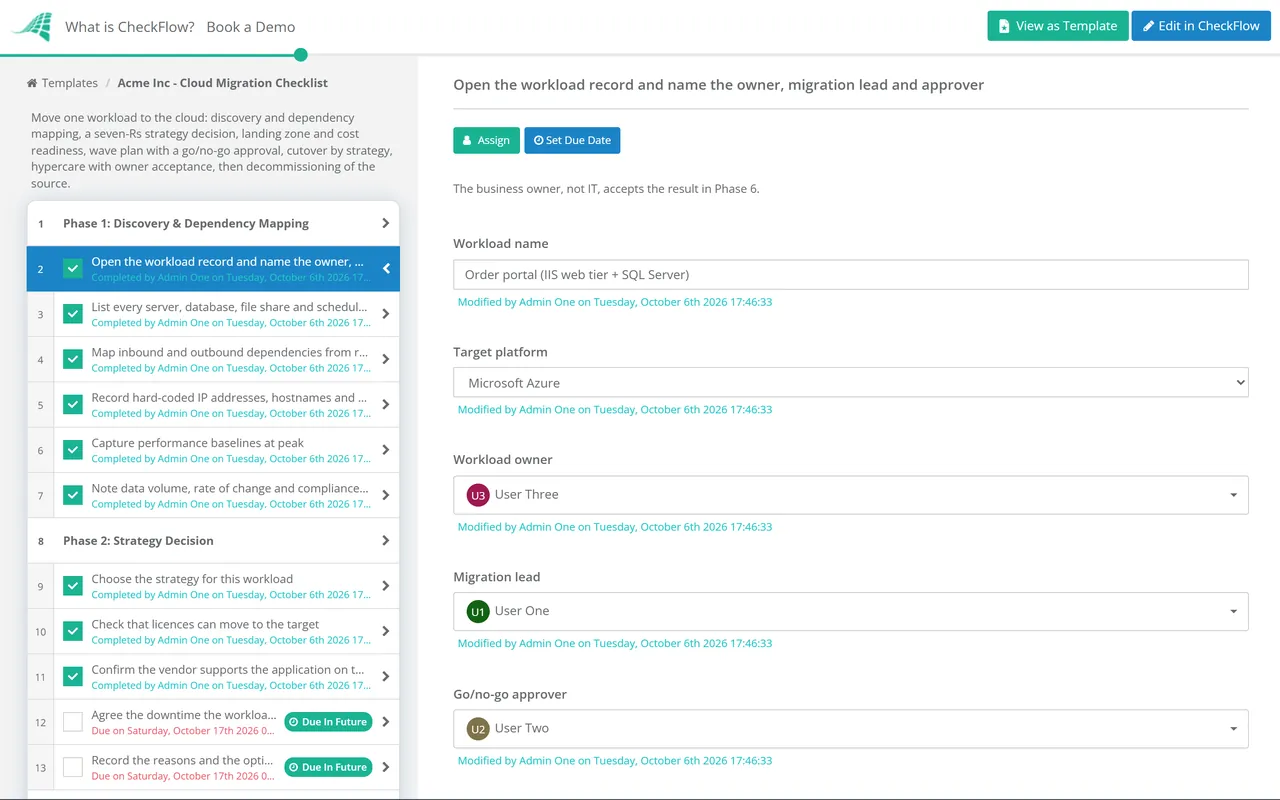Expand Phase 1: Discovery & Dependency Mapping chevron

386,223
